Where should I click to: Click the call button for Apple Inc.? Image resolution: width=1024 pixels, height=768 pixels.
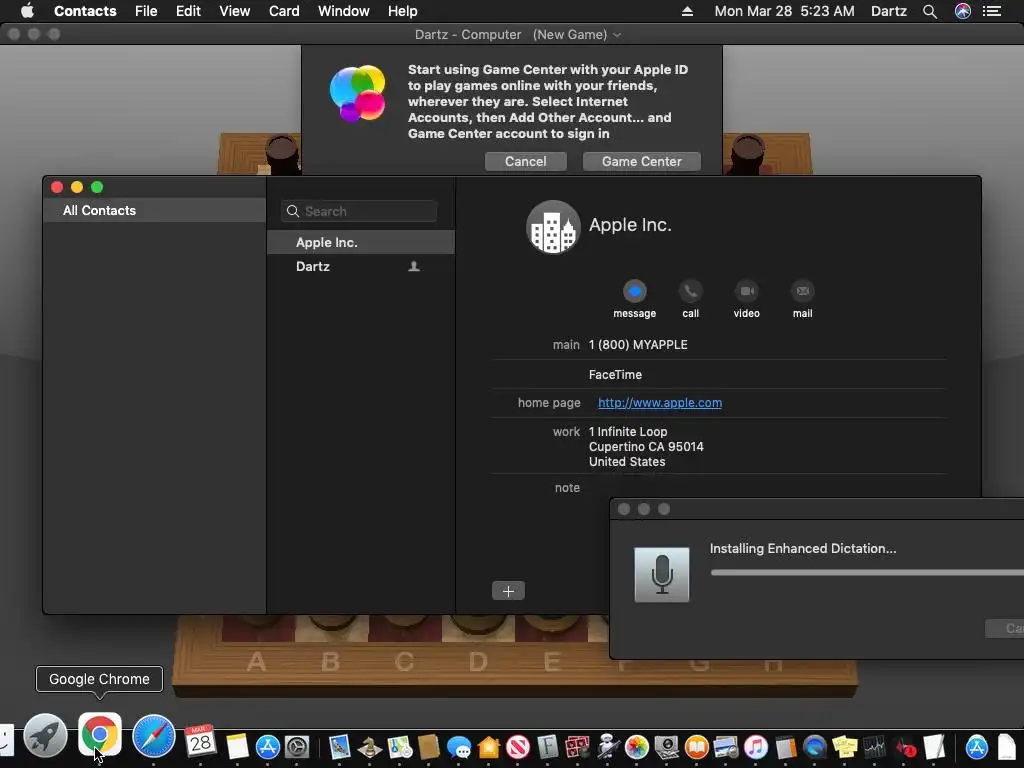(x=690, y=291)
